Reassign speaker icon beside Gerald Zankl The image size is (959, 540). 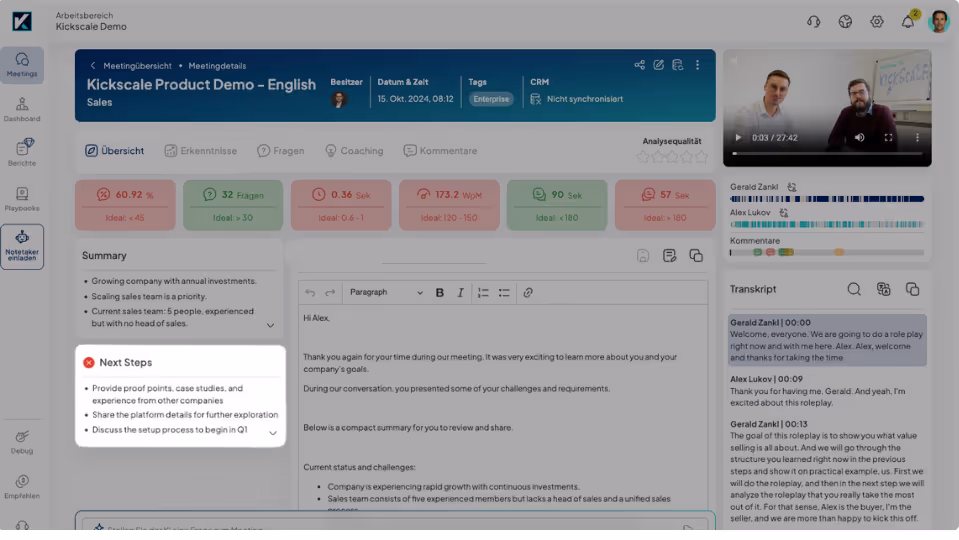point(791,187)
